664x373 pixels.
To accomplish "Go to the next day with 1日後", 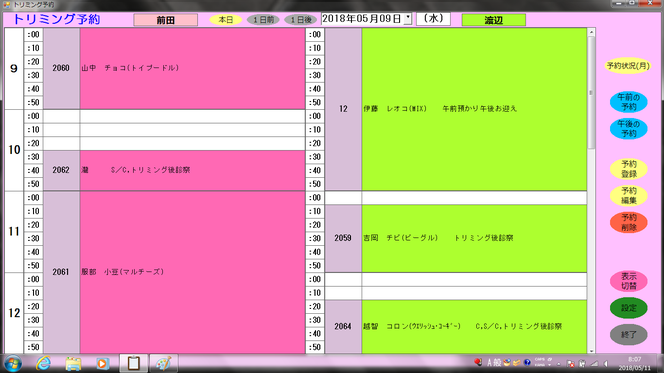I will point(301,19).
